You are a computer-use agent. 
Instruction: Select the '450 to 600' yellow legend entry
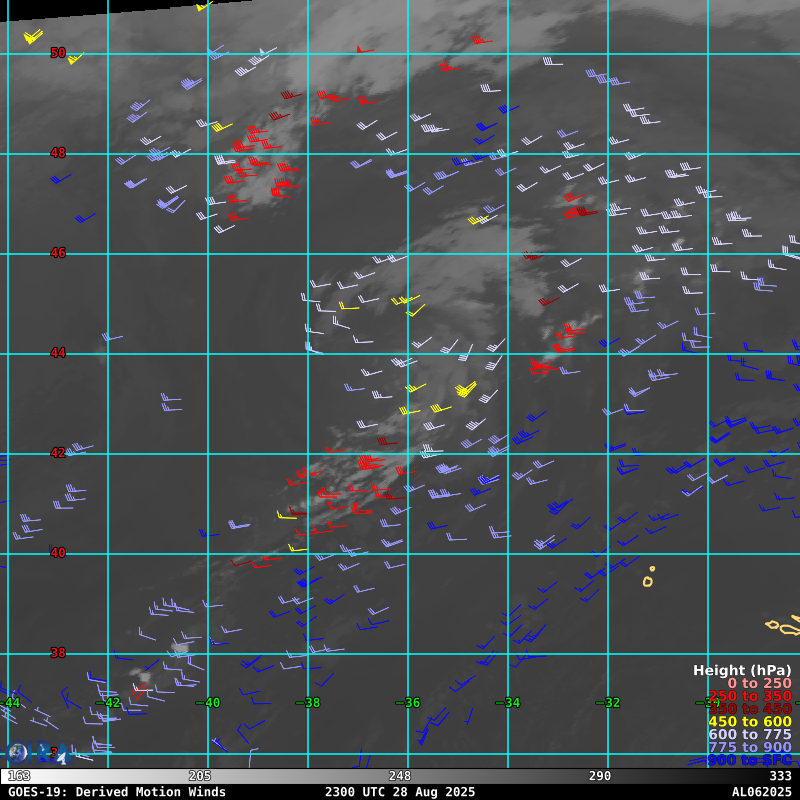[x=750, y=721]
